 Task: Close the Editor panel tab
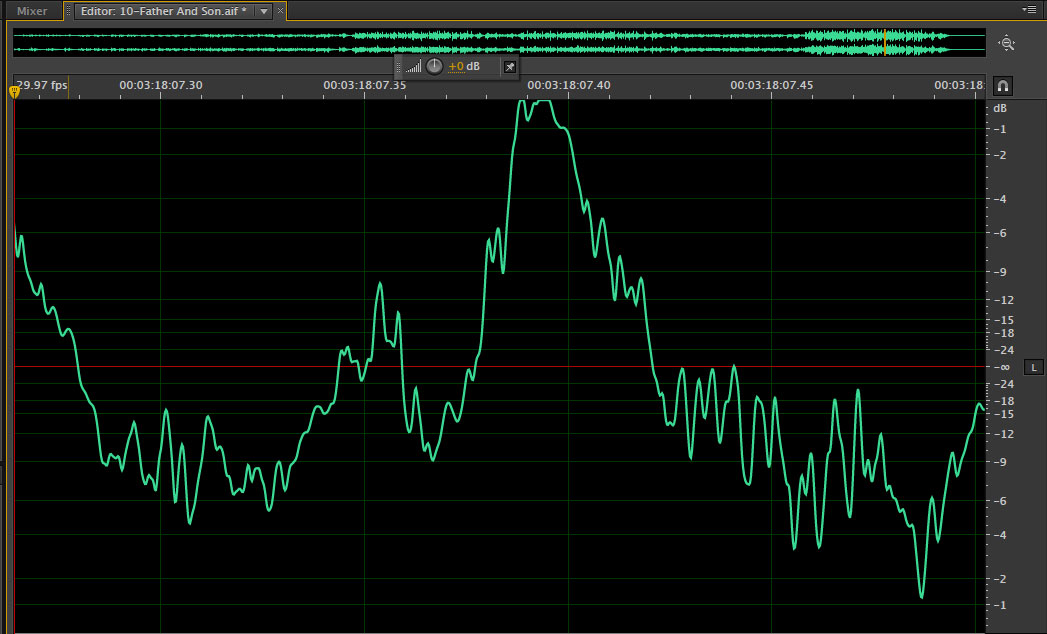pos(280,11)
